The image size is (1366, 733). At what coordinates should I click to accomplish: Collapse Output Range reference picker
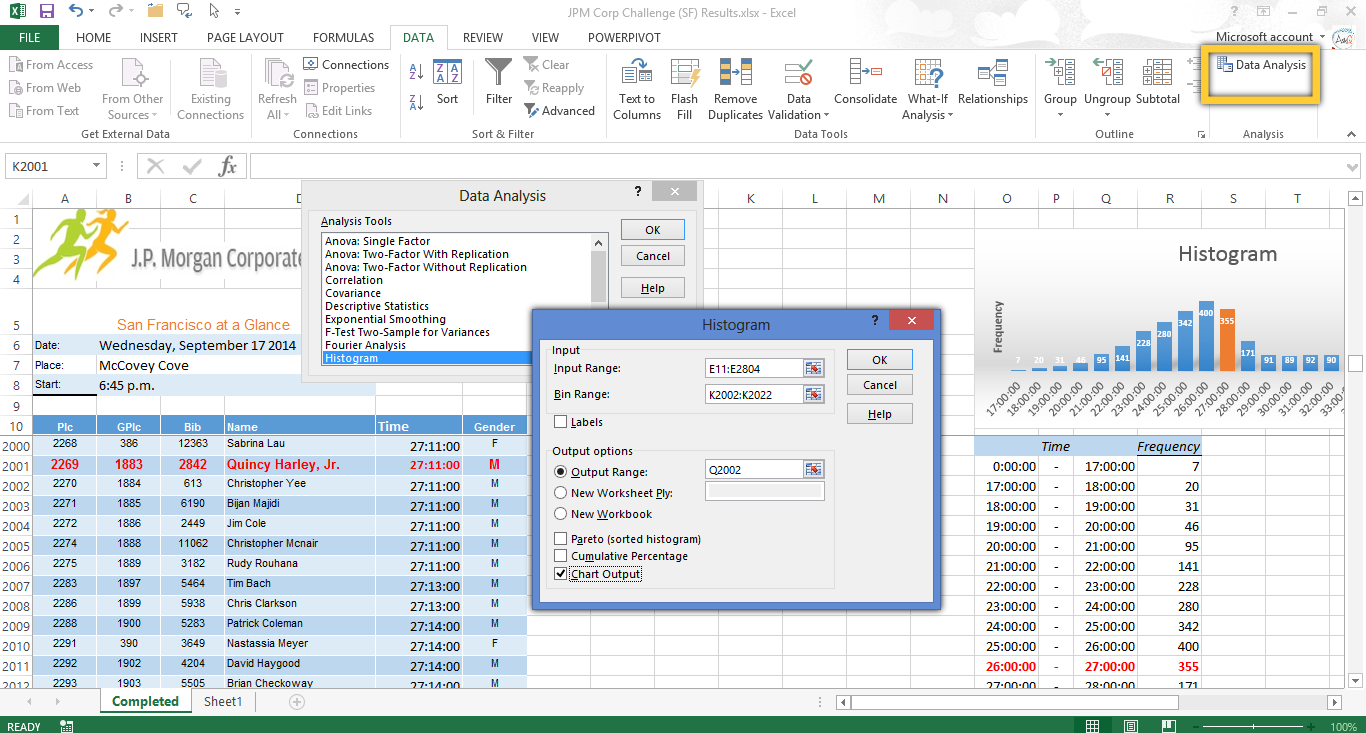[x=814, y=470]
